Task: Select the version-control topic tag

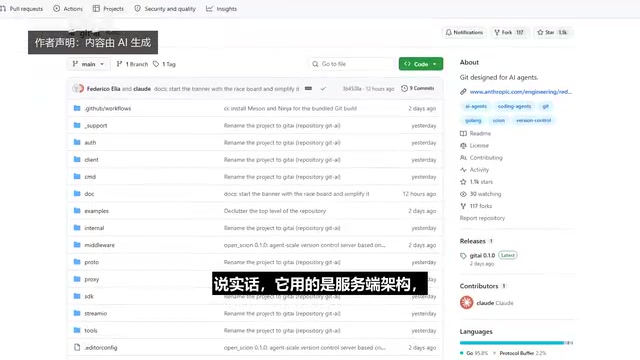Action: [533, 120]
